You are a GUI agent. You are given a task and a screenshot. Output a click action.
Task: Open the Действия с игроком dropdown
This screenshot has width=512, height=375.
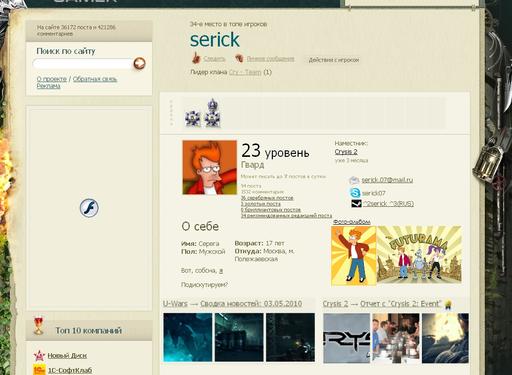pos(333,60)
